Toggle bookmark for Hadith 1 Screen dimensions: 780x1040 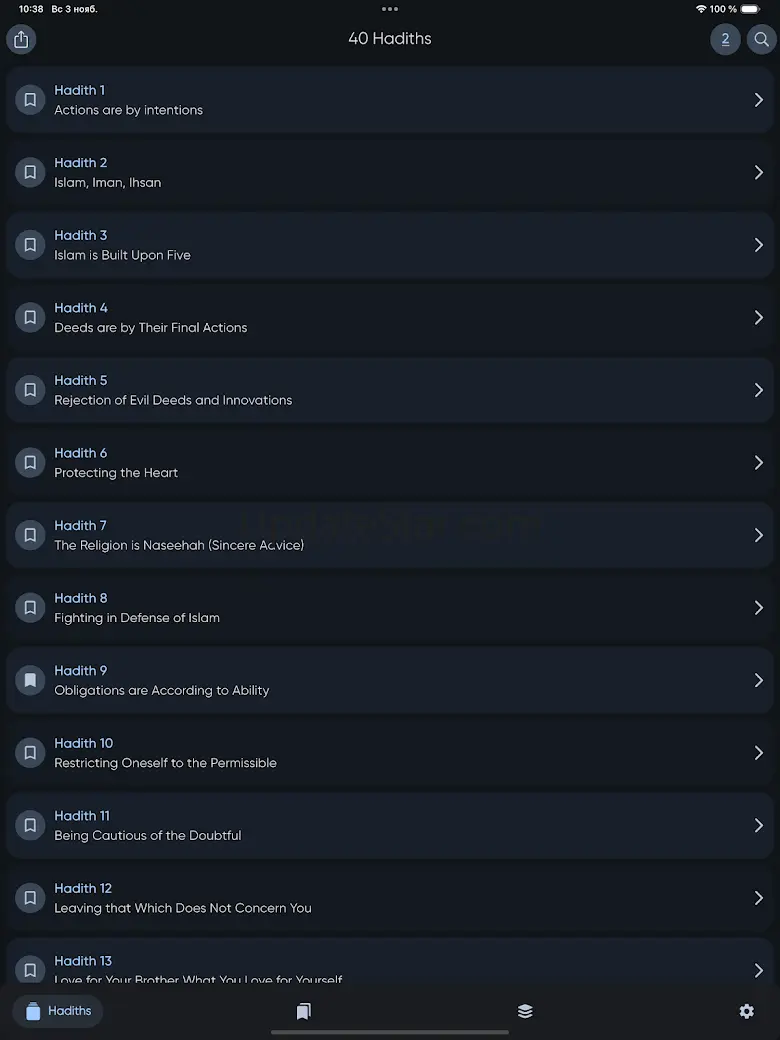(x=30, y=100)
